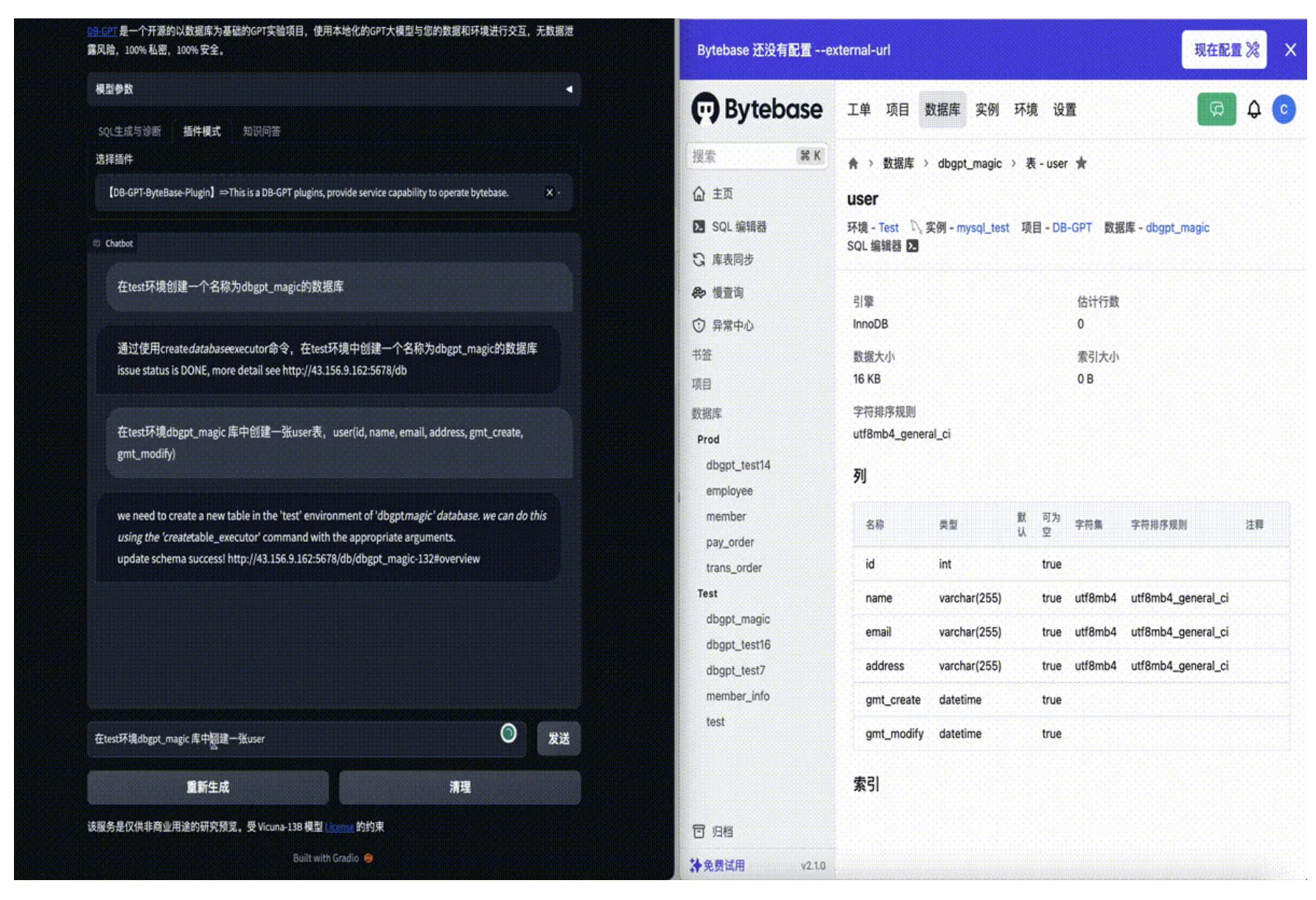Switch to the 知识问答 tab
This screenshot has height=900, width=1316.
click(x=263, y=131)
